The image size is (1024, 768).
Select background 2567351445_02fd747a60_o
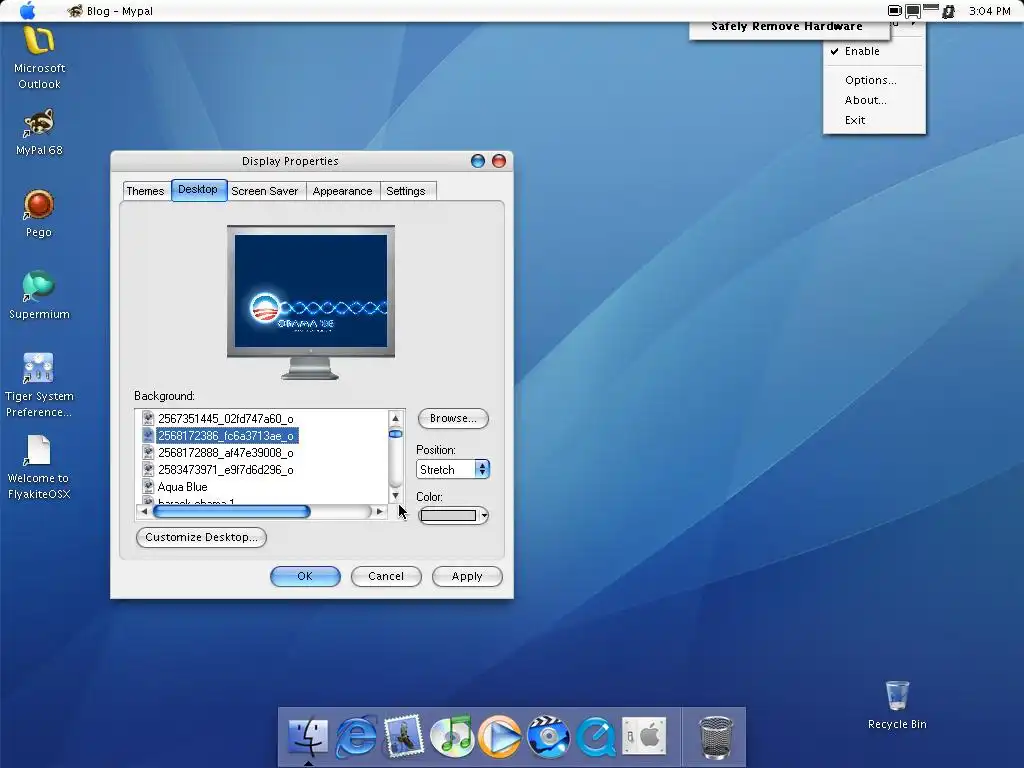coord(225,419)
